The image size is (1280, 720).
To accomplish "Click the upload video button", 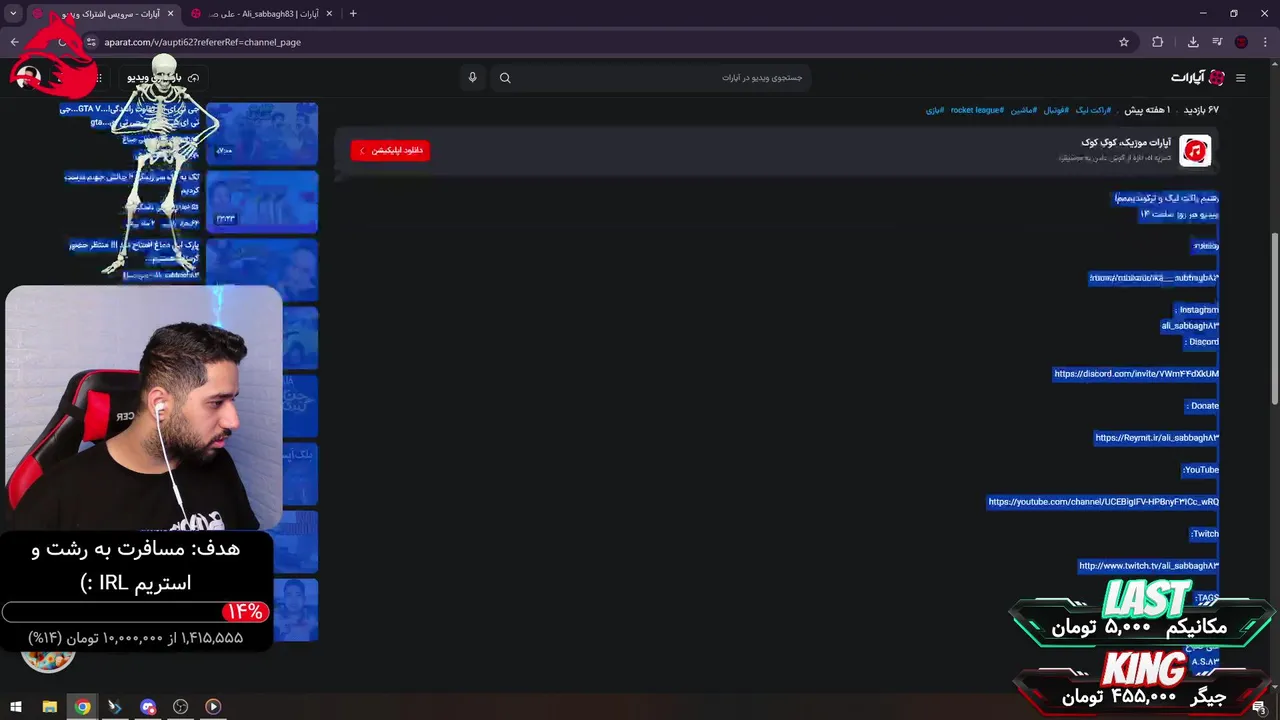I will (162, 78).
